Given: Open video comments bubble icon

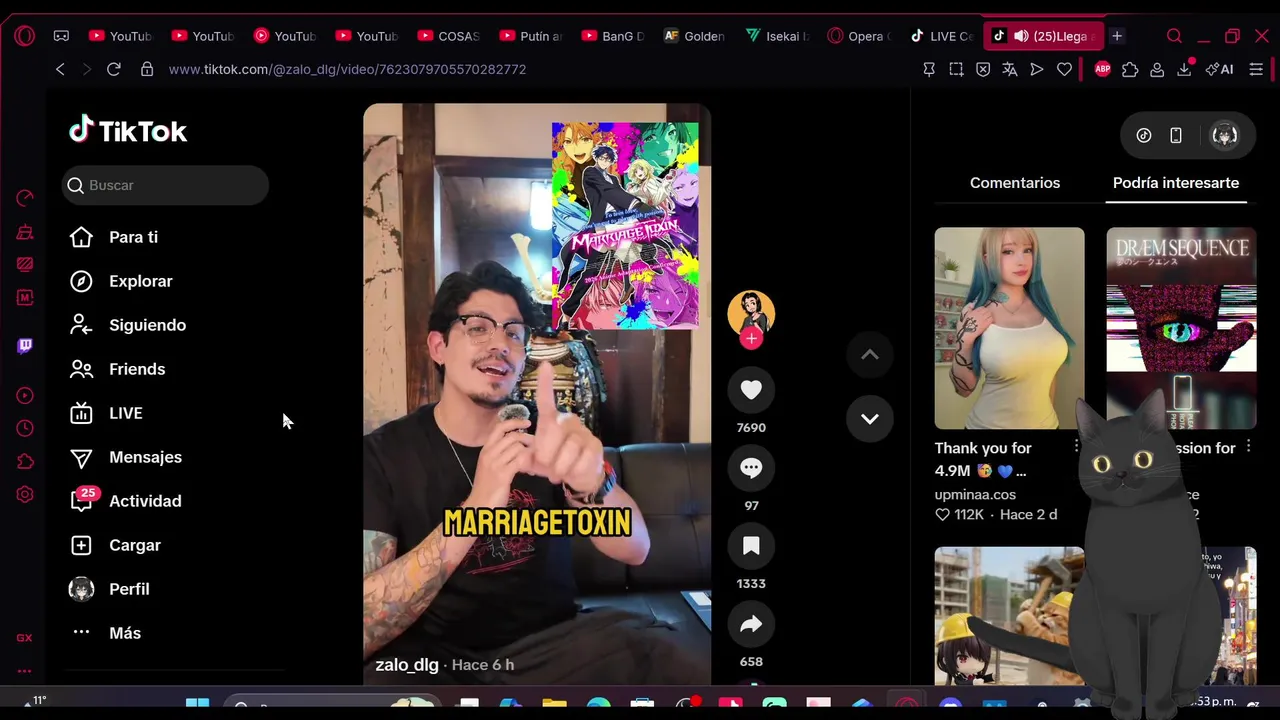Looking at the screenshot, I should (751, 468).
